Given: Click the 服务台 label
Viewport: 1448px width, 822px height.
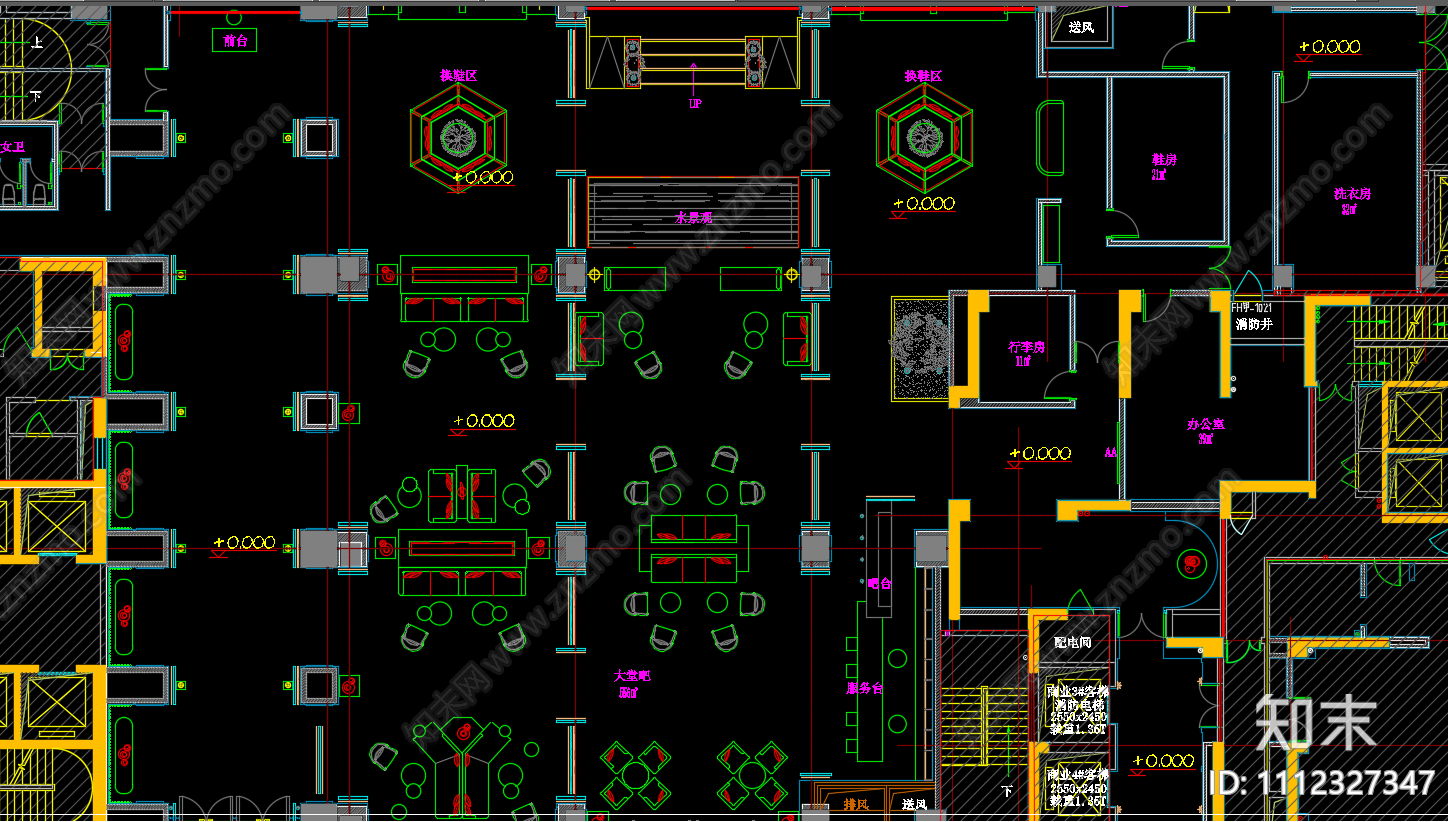Looking at the screenshot, I should point(864,687).
